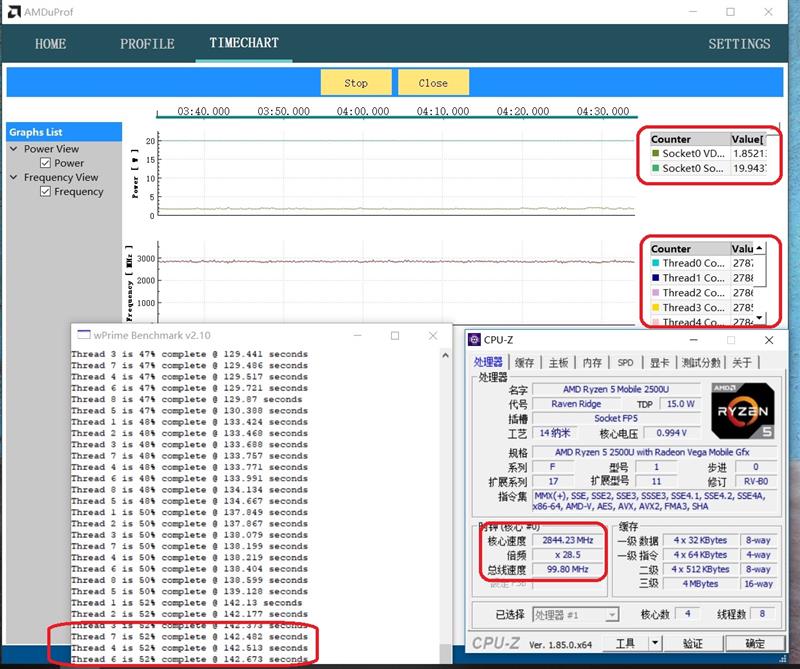800x669 pixels.
Task: Click the Thread0 cyan color swatch
Action: tap(656, 263)
